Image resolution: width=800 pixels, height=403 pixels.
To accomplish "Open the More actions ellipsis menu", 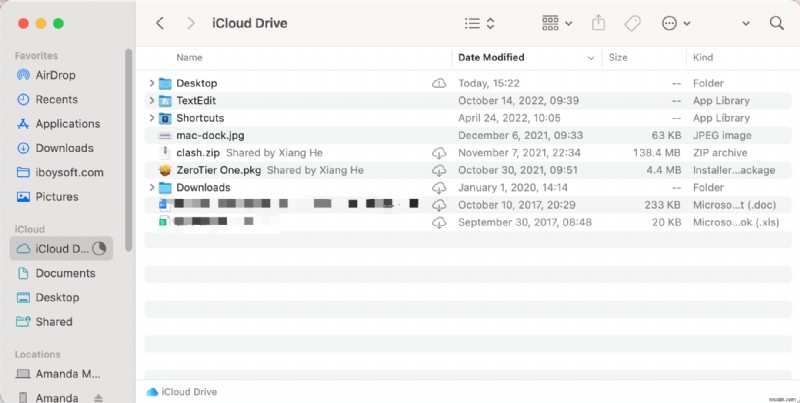I will click(676, 23).
